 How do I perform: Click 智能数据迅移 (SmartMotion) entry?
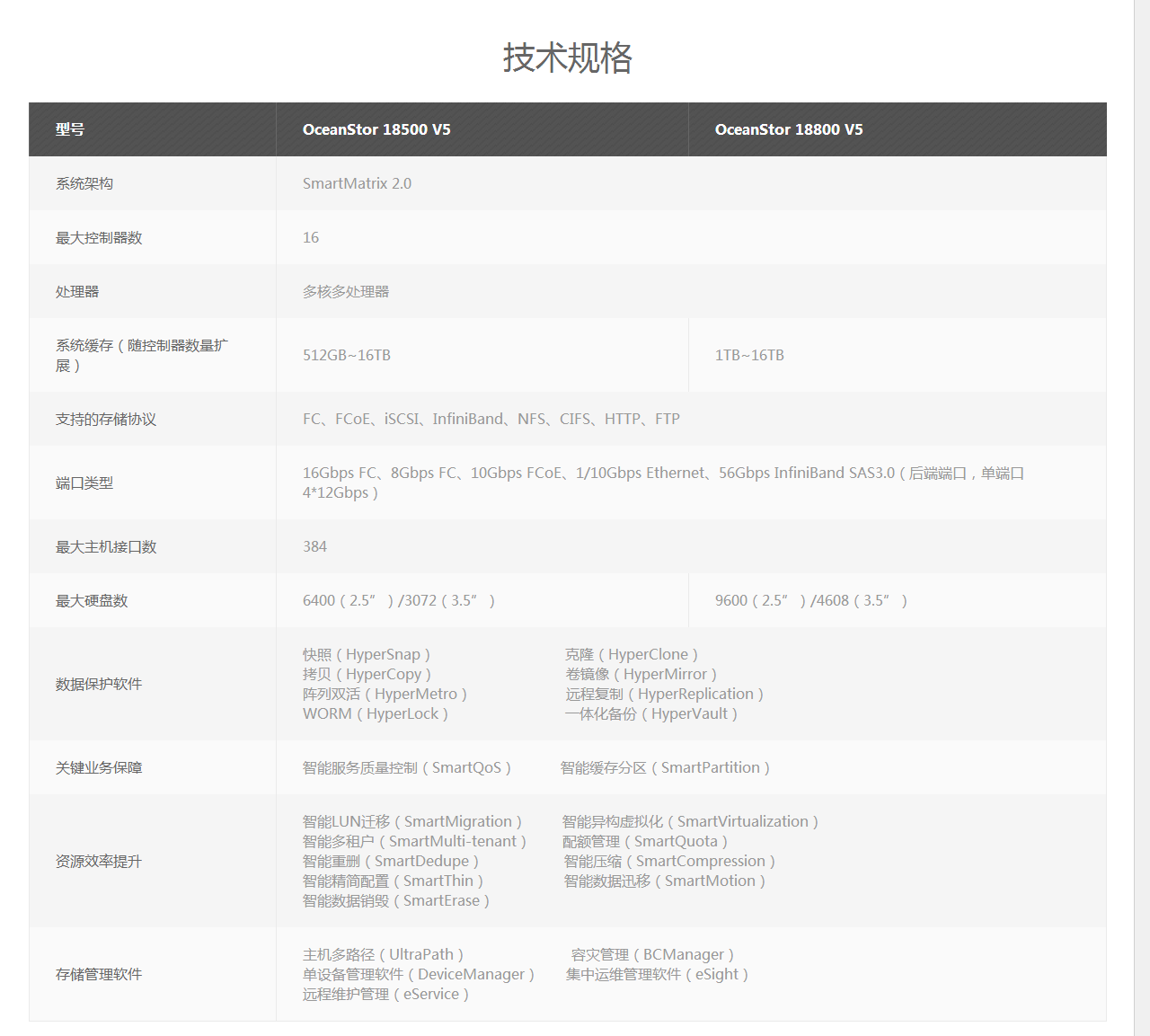(x=665, y=881)
